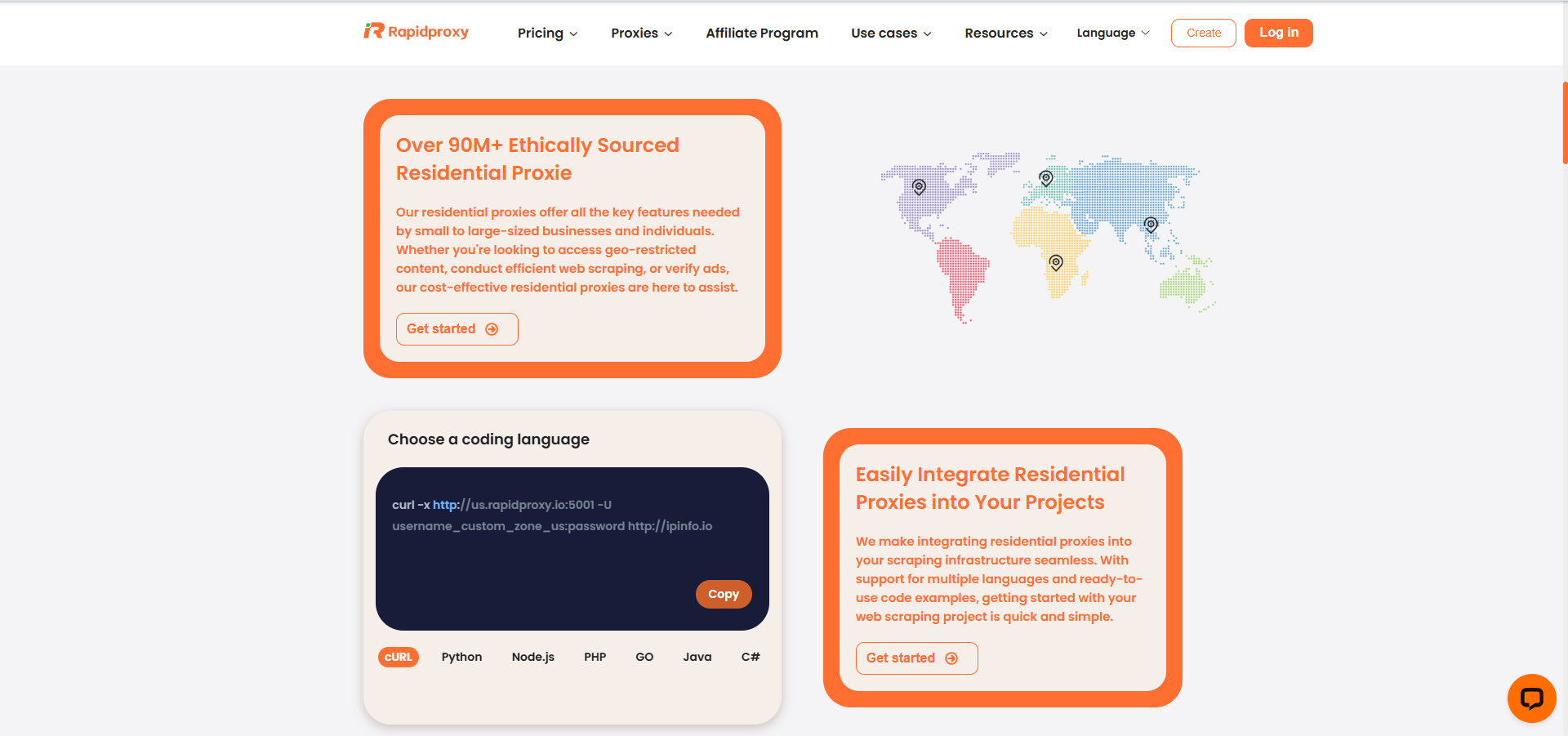Viewport: 1568px width, 736px height.
Task: Select the Node.js code example tab
Action: pos(532,657)
